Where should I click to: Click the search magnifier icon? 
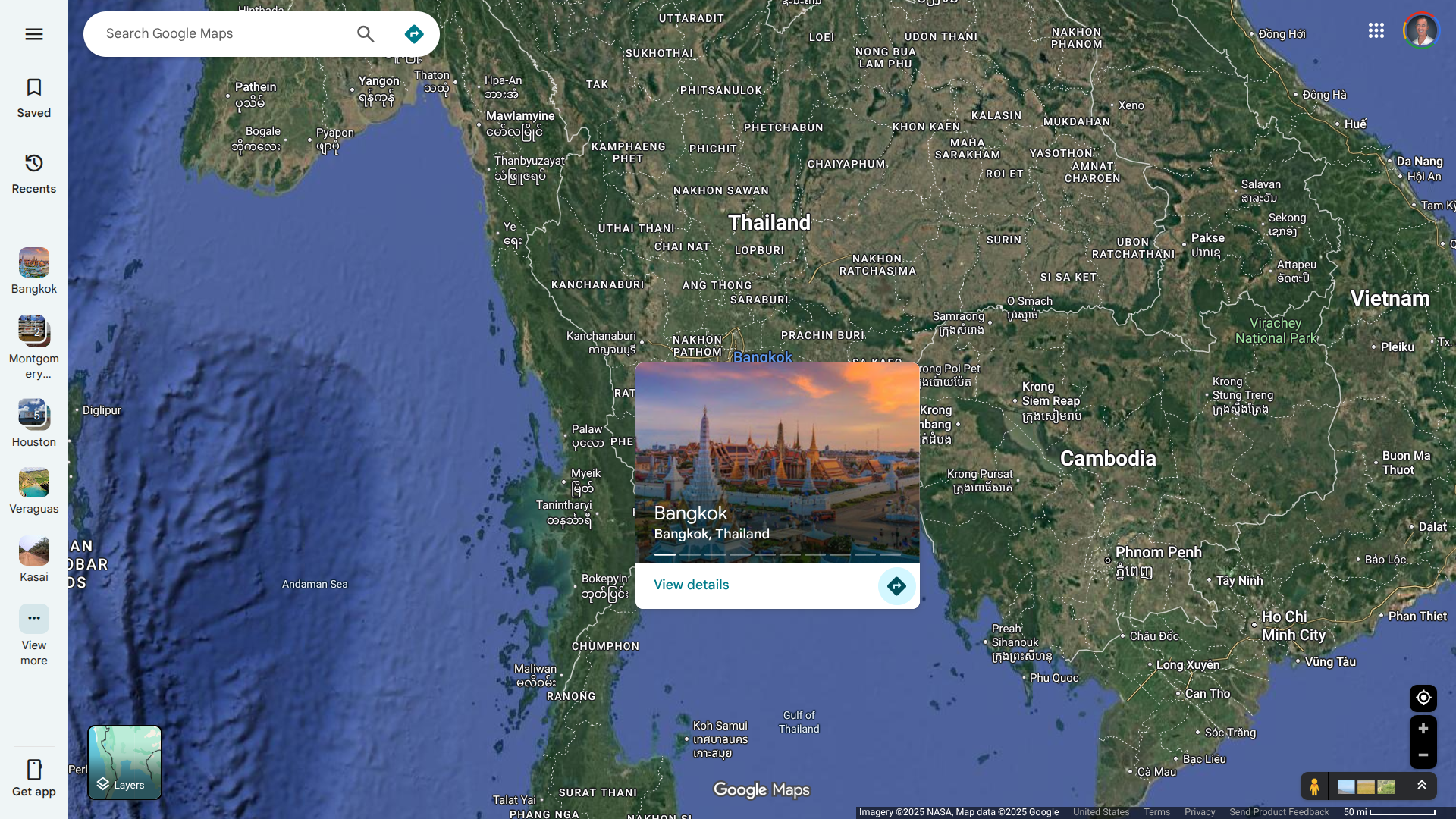366,34
